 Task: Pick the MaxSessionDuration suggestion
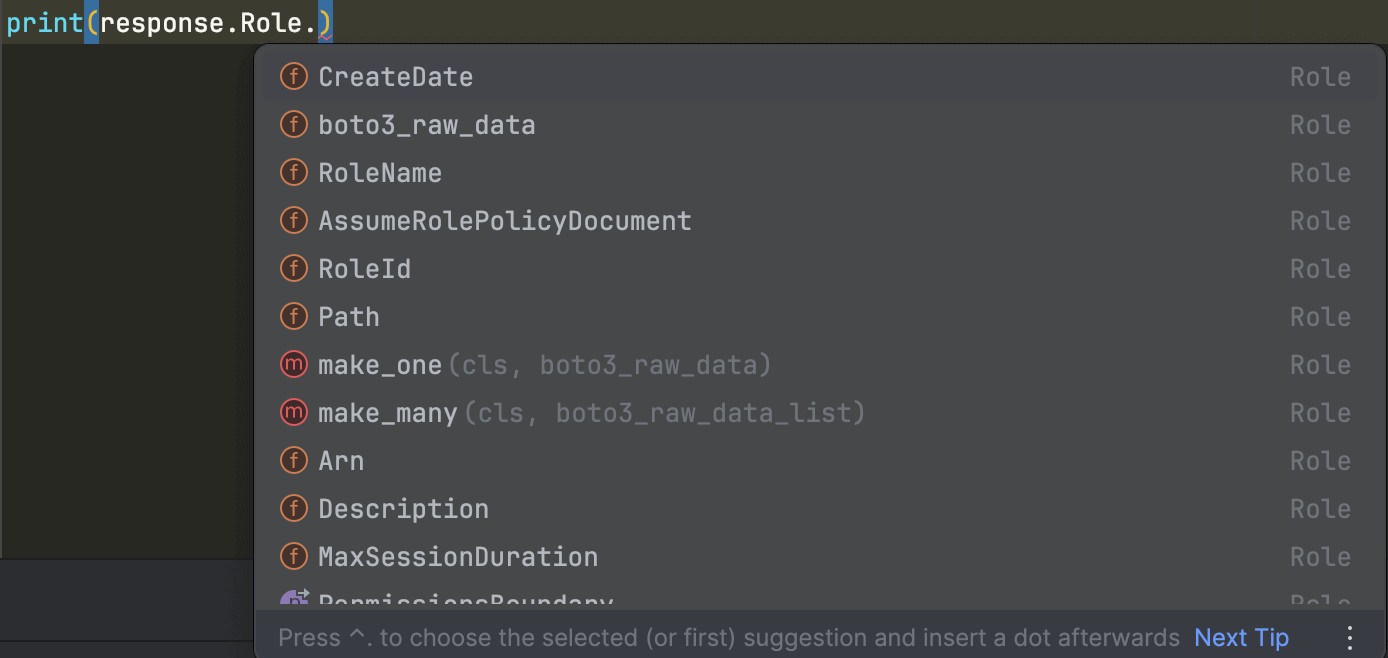(x=820, y=557)
